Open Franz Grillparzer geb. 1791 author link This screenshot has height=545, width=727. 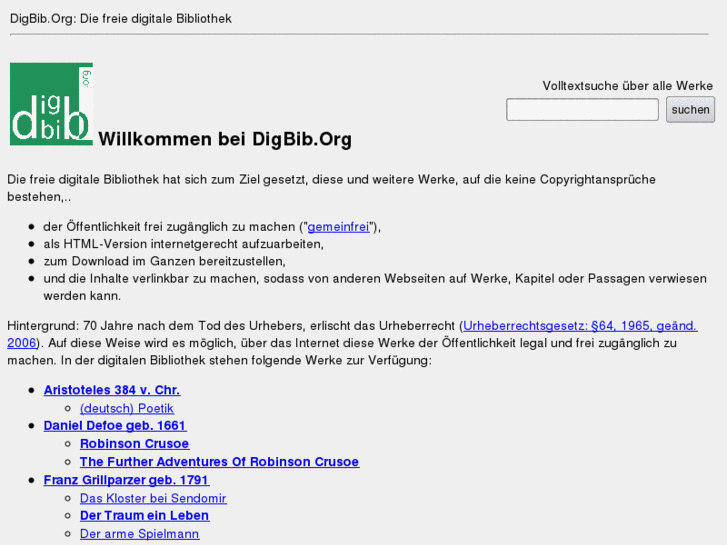coord(127,480)
